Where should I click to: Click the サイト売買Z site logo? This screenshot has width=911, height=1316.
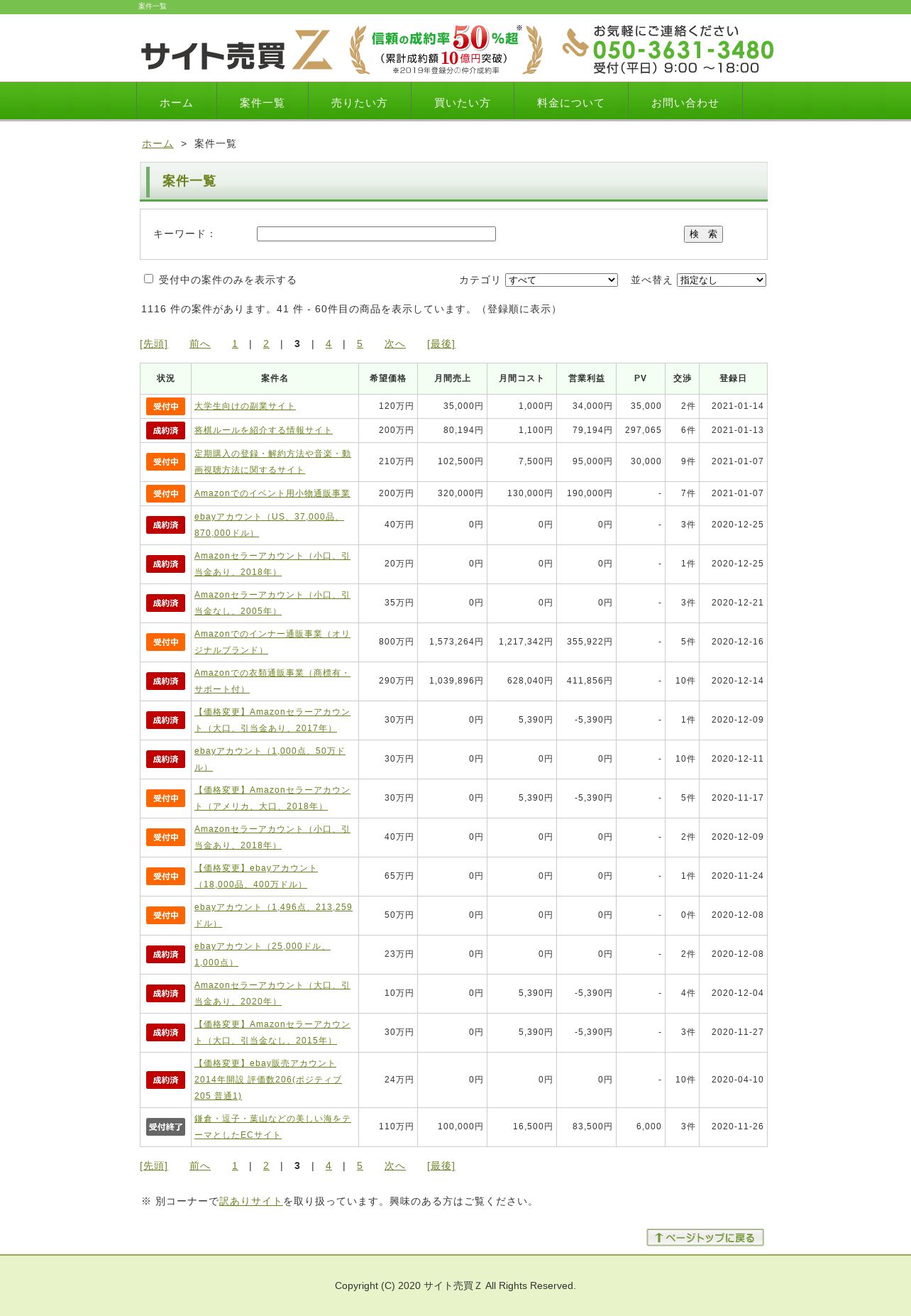(x=236, y=50)
